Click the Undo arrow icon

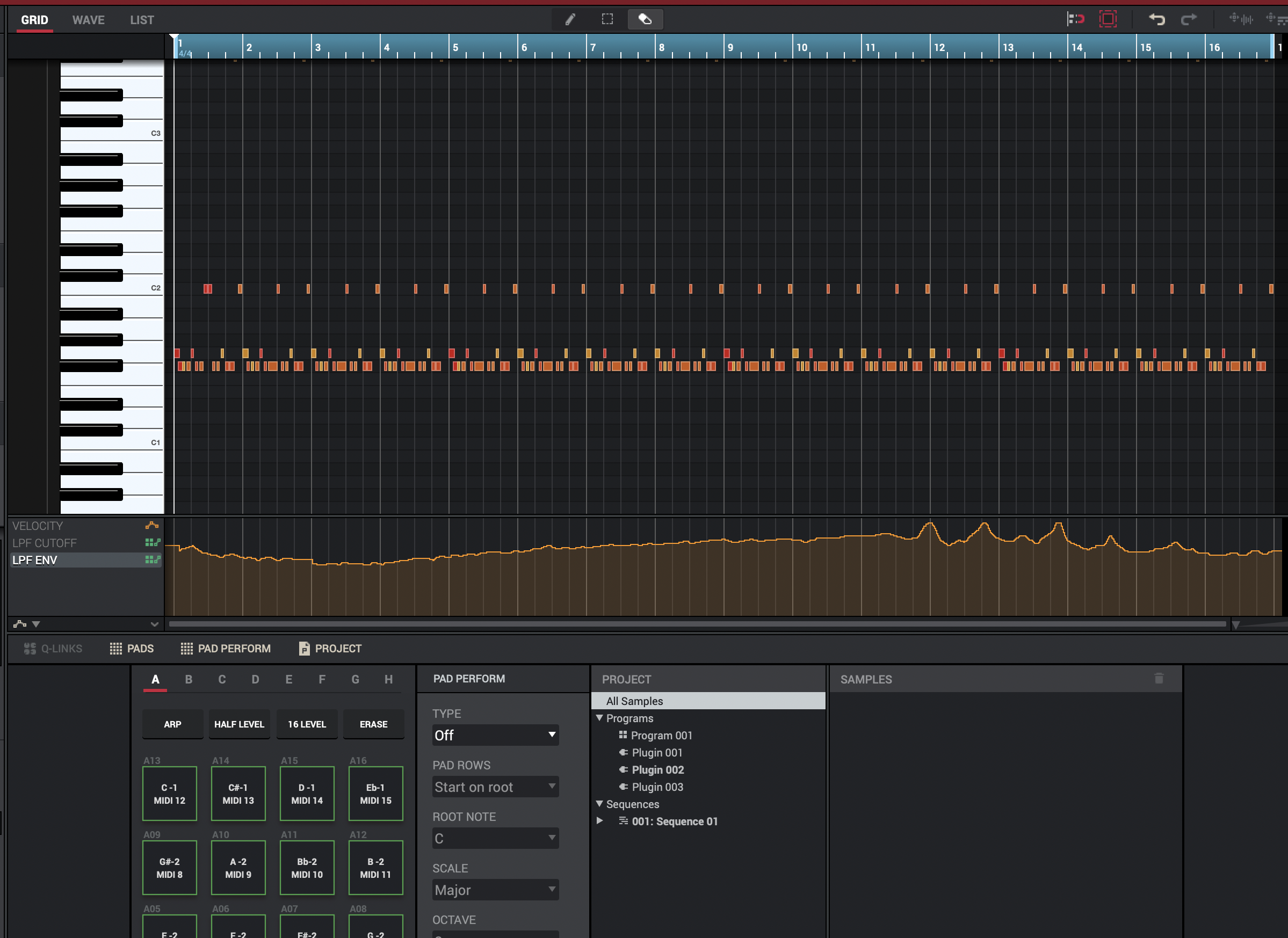(x=1156, y=20)
